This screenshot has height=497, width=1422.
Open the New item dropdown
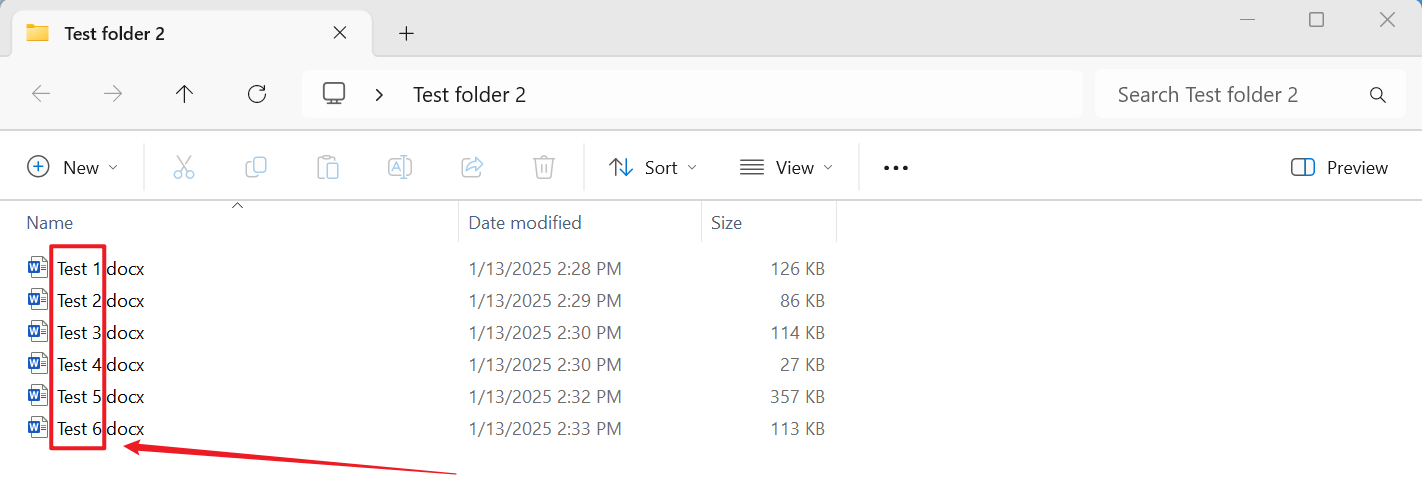pos(72,168)
